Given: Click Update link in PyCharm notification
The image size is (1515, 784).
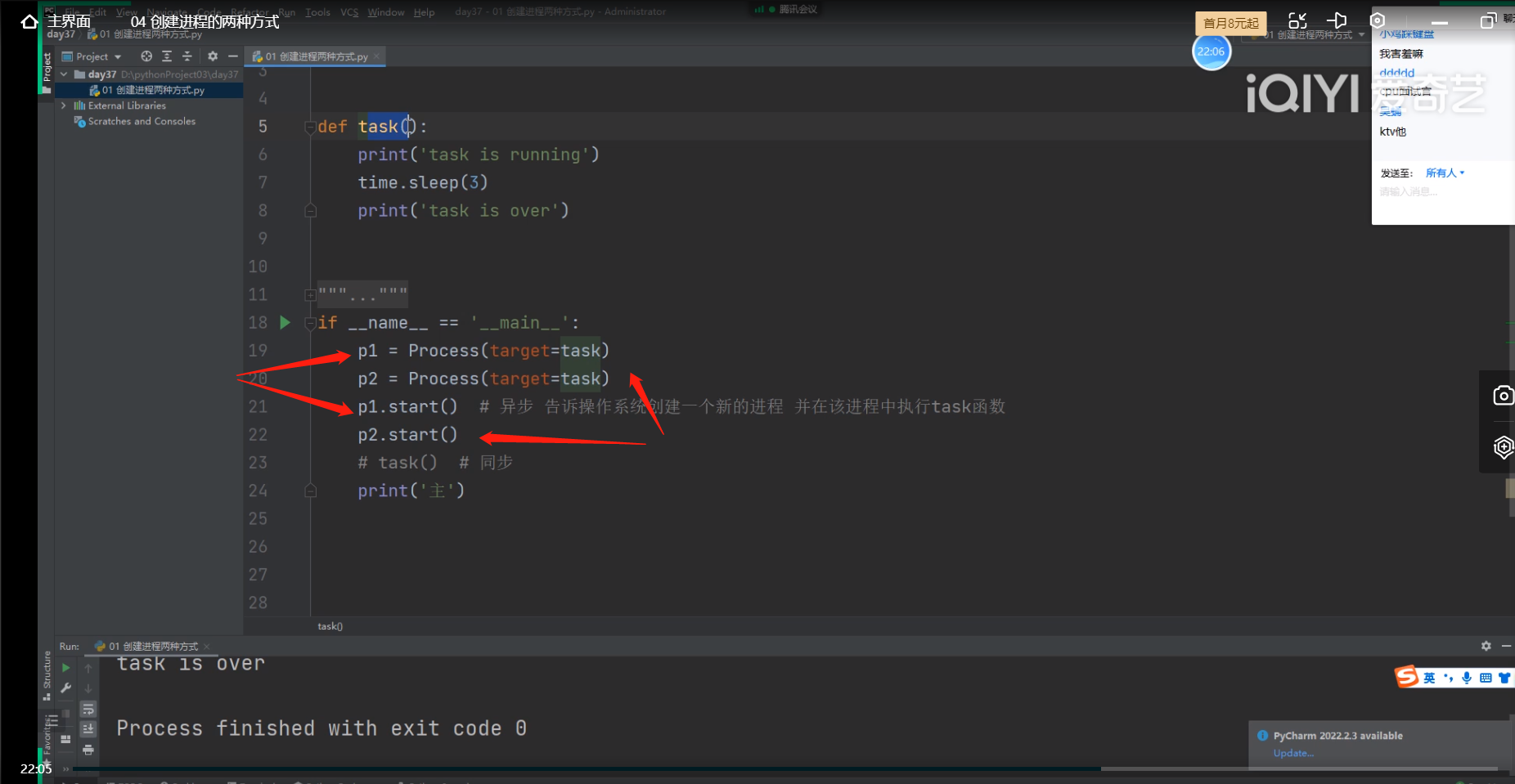Looking at the screenshot, I should pyautogui.click(x=1293, y=753).
